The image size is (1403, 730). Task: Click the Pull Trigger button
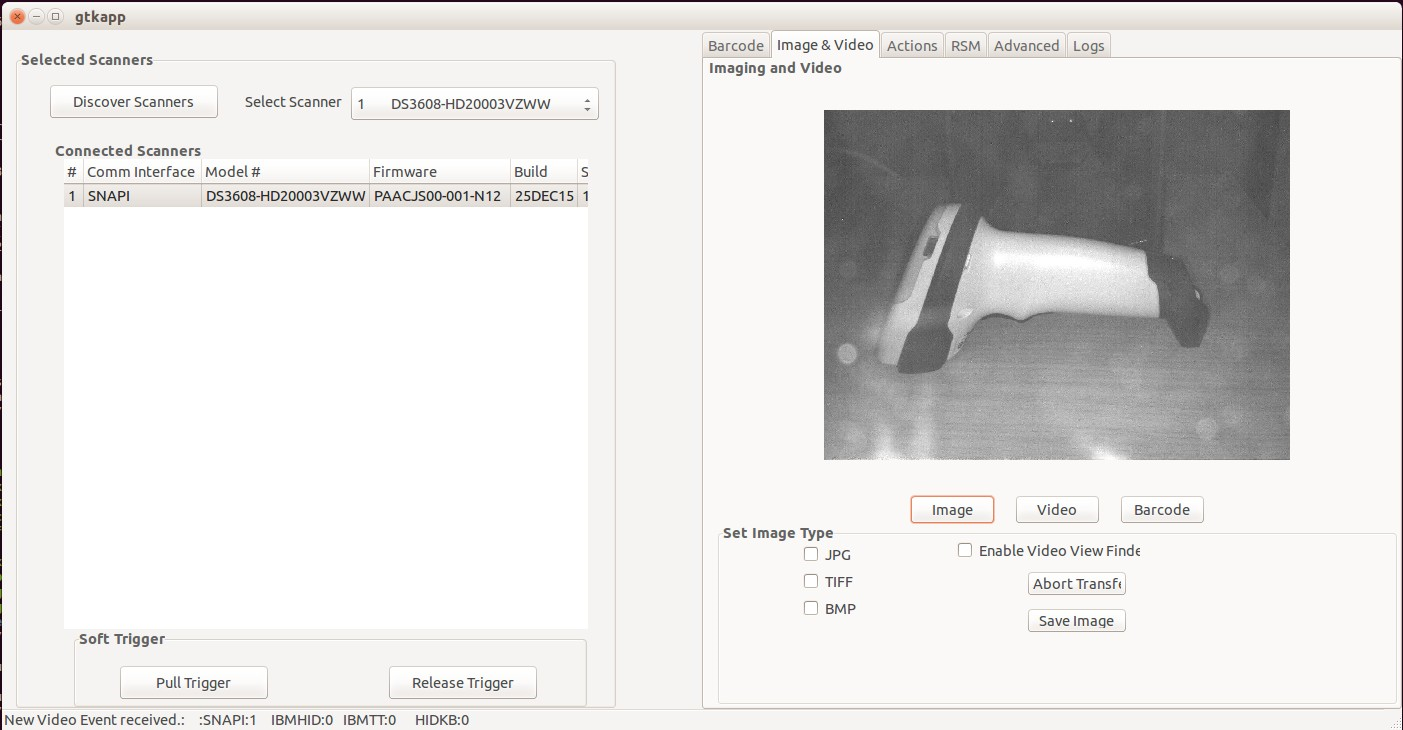(193, 683)
